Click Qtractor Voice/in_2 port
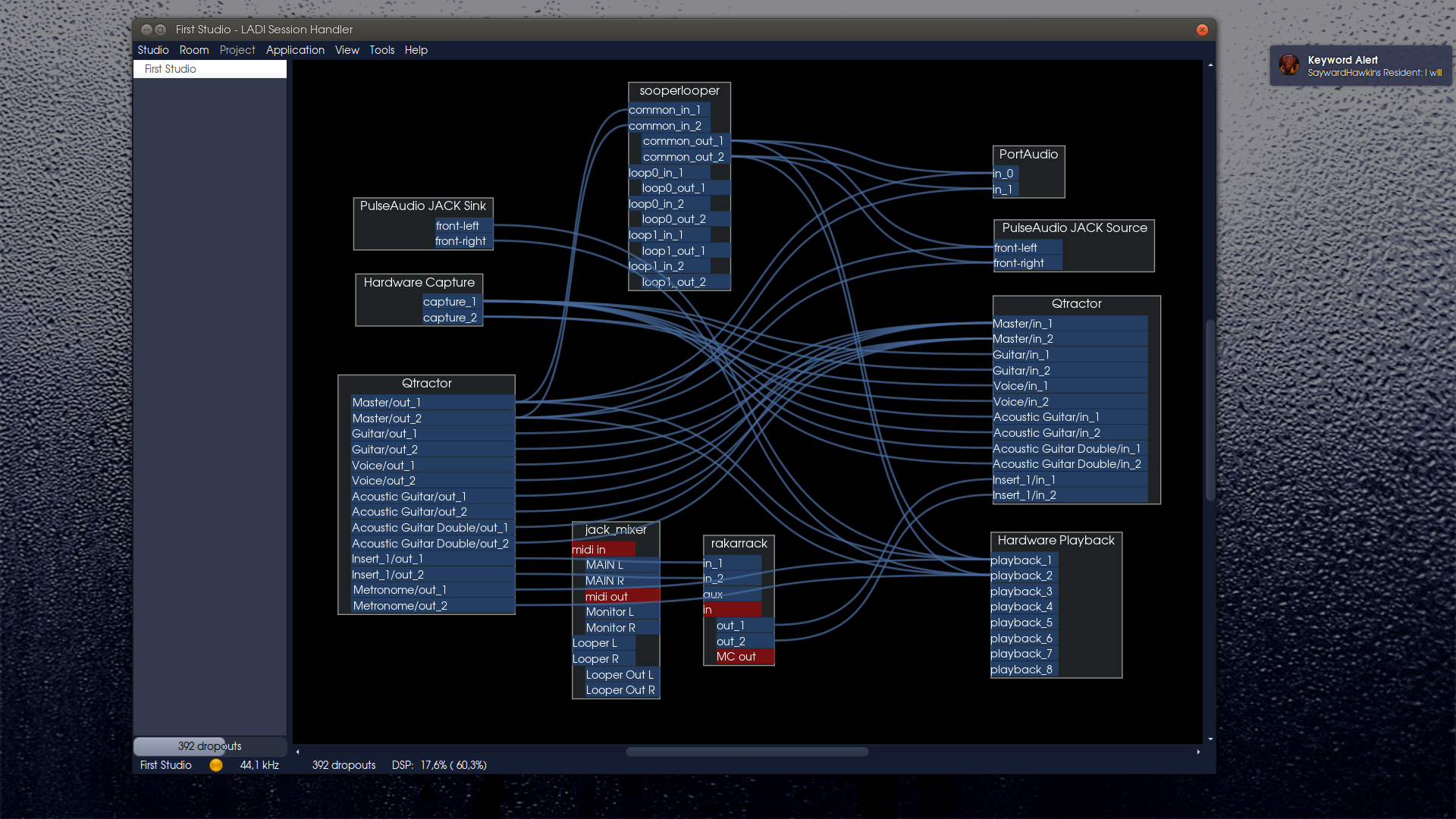 (1070, 402)
